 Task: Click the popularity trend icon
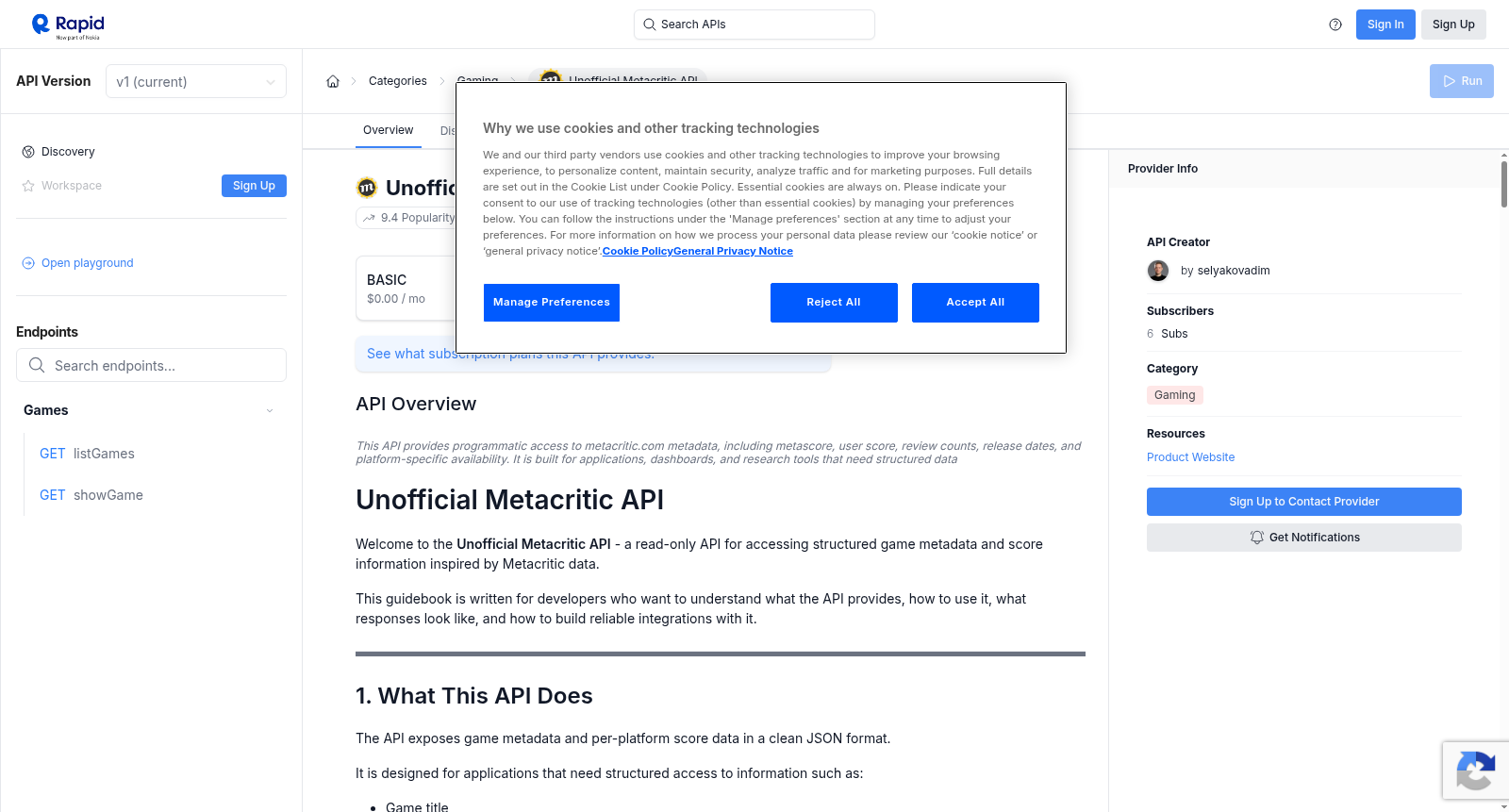click(x=369, y=218)
